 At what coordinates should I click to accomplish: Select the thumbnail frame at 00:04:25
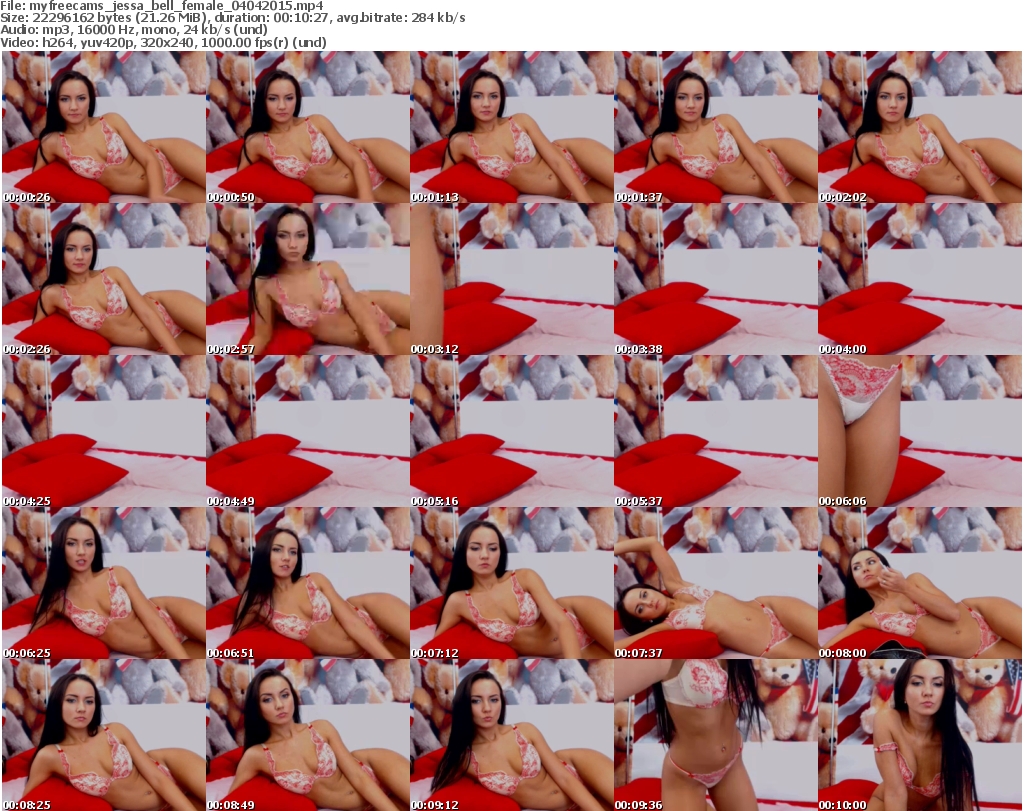[x=104, y=432]
